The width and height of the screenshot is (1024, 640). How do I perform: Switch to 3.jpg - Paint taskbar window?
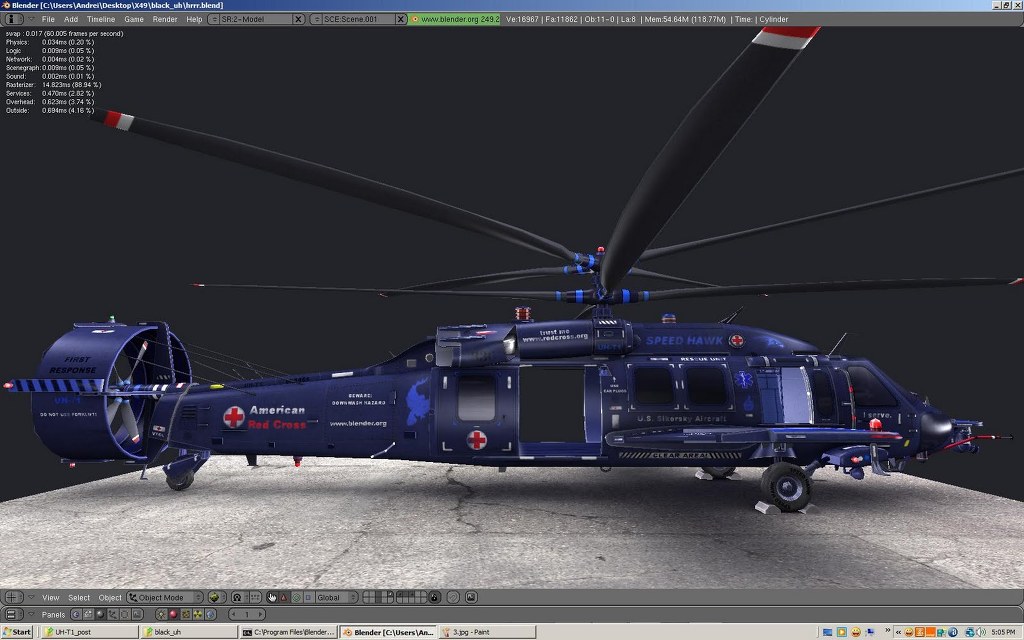[x=487, y=632]
